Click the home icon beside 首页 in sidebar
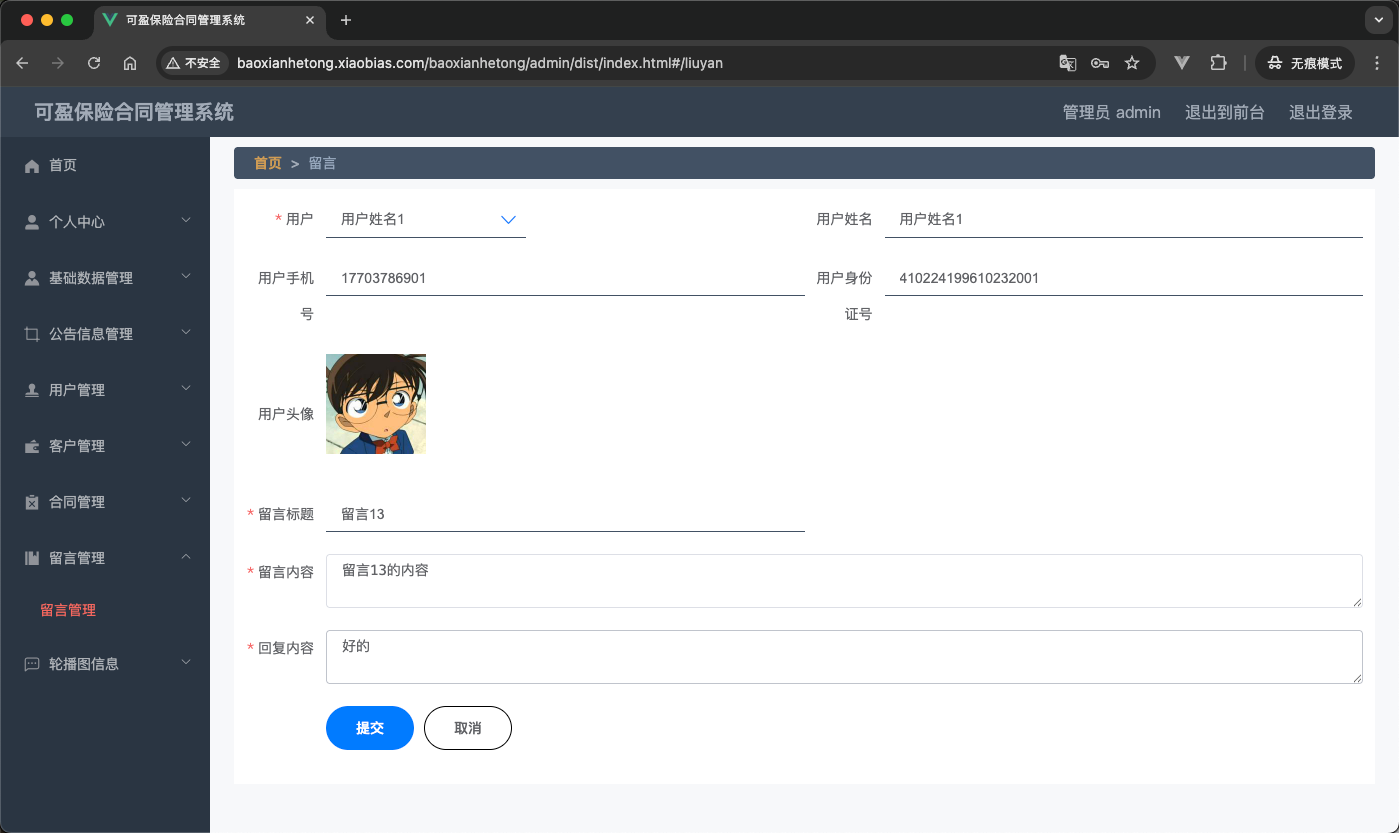Viewport: 1399px width, 833px height. (x=32, y=166)
